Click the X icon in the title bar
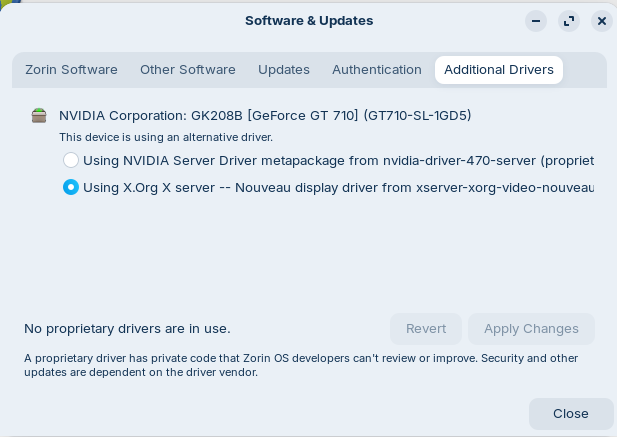 click(x=602, y=21)
